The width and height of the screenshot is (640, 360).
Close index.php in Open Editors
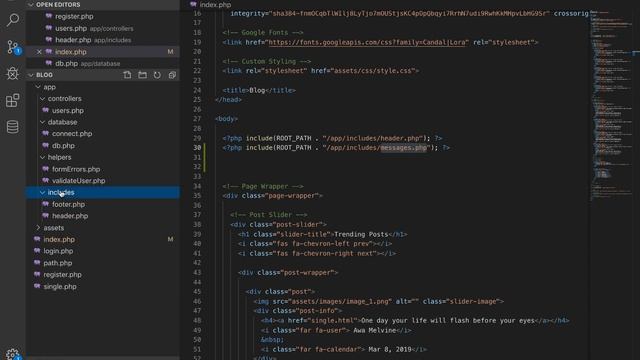[39, 52]
